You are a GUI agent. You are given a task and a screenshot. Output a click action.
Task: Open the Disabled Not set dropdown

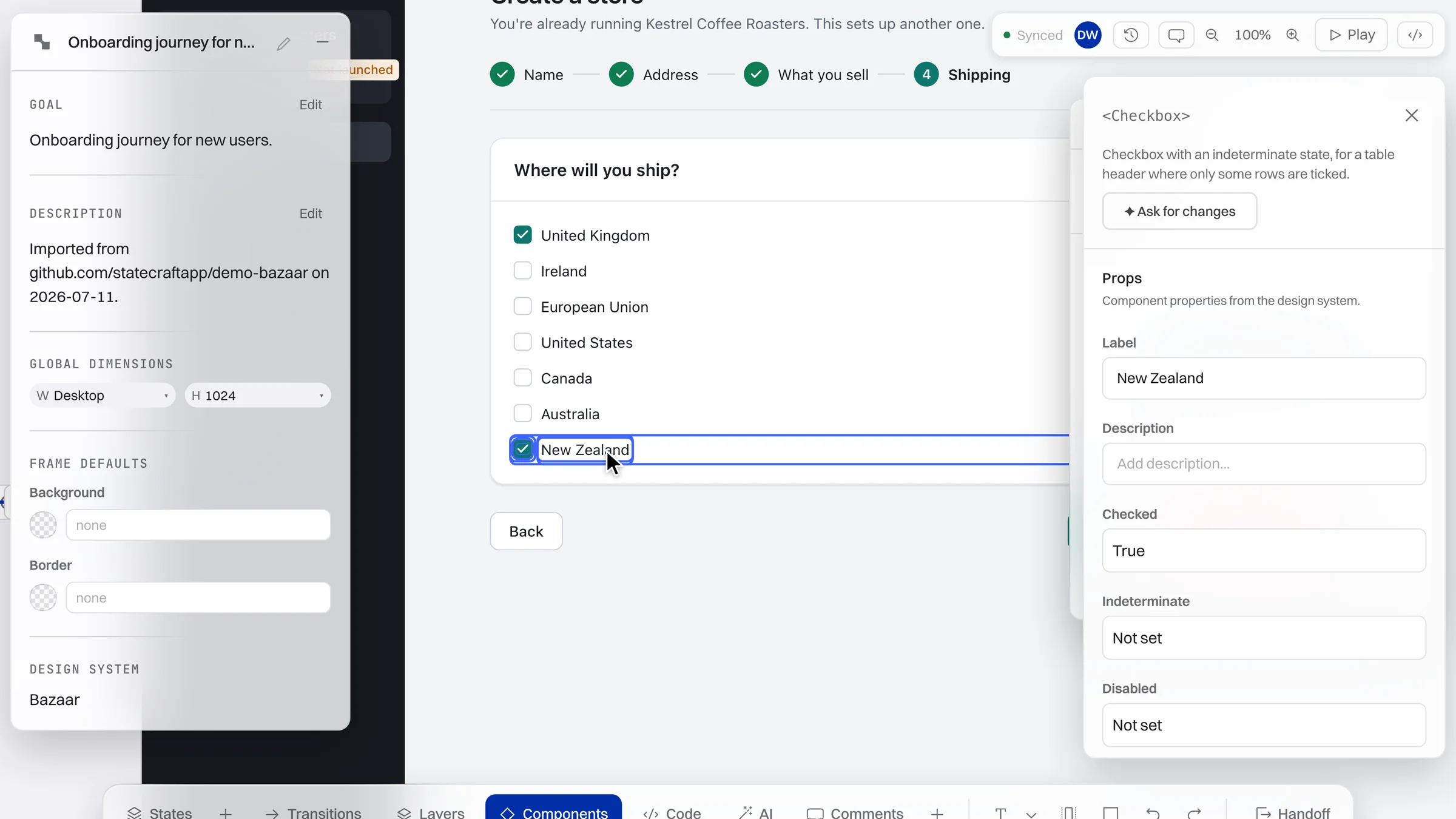point(1264,725)
